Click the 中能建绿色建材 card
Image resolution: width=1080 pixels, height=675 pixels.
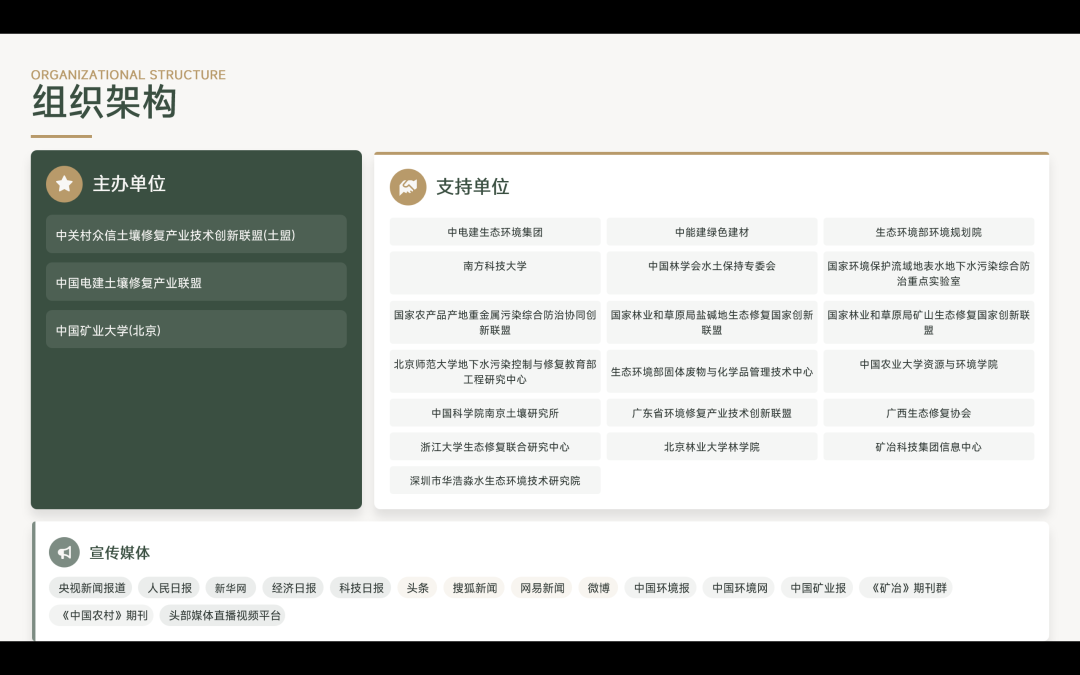(x=712, y=232)
